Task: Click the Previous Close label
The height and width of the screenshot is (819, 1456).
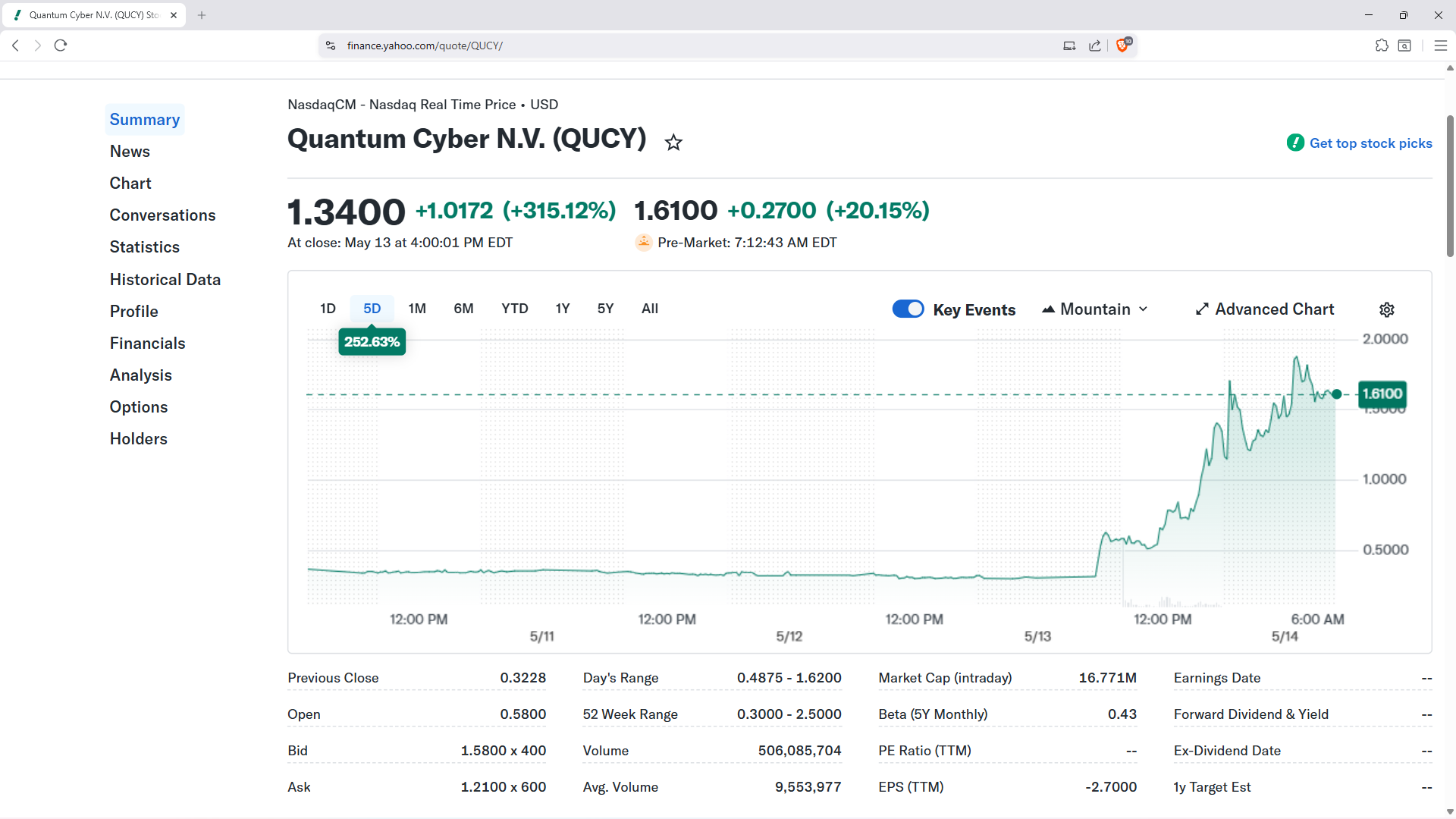Action: click(x=333, y=678)
